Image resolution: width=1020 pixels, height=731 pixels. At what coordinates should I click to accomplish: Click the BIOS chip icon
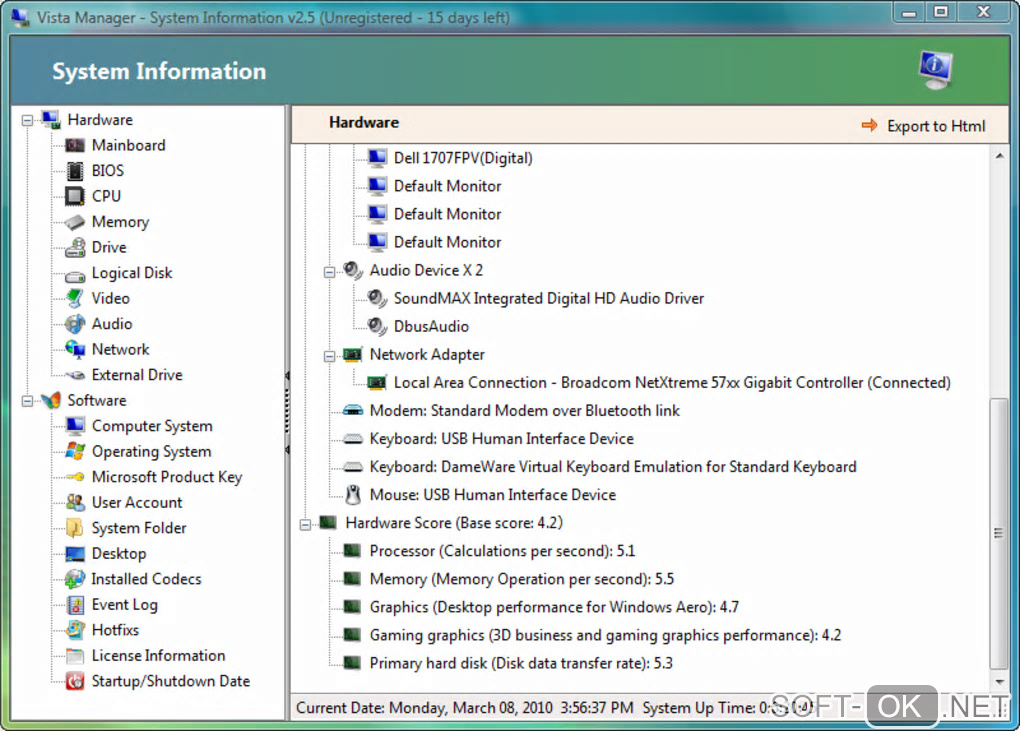tap(75, 170)
